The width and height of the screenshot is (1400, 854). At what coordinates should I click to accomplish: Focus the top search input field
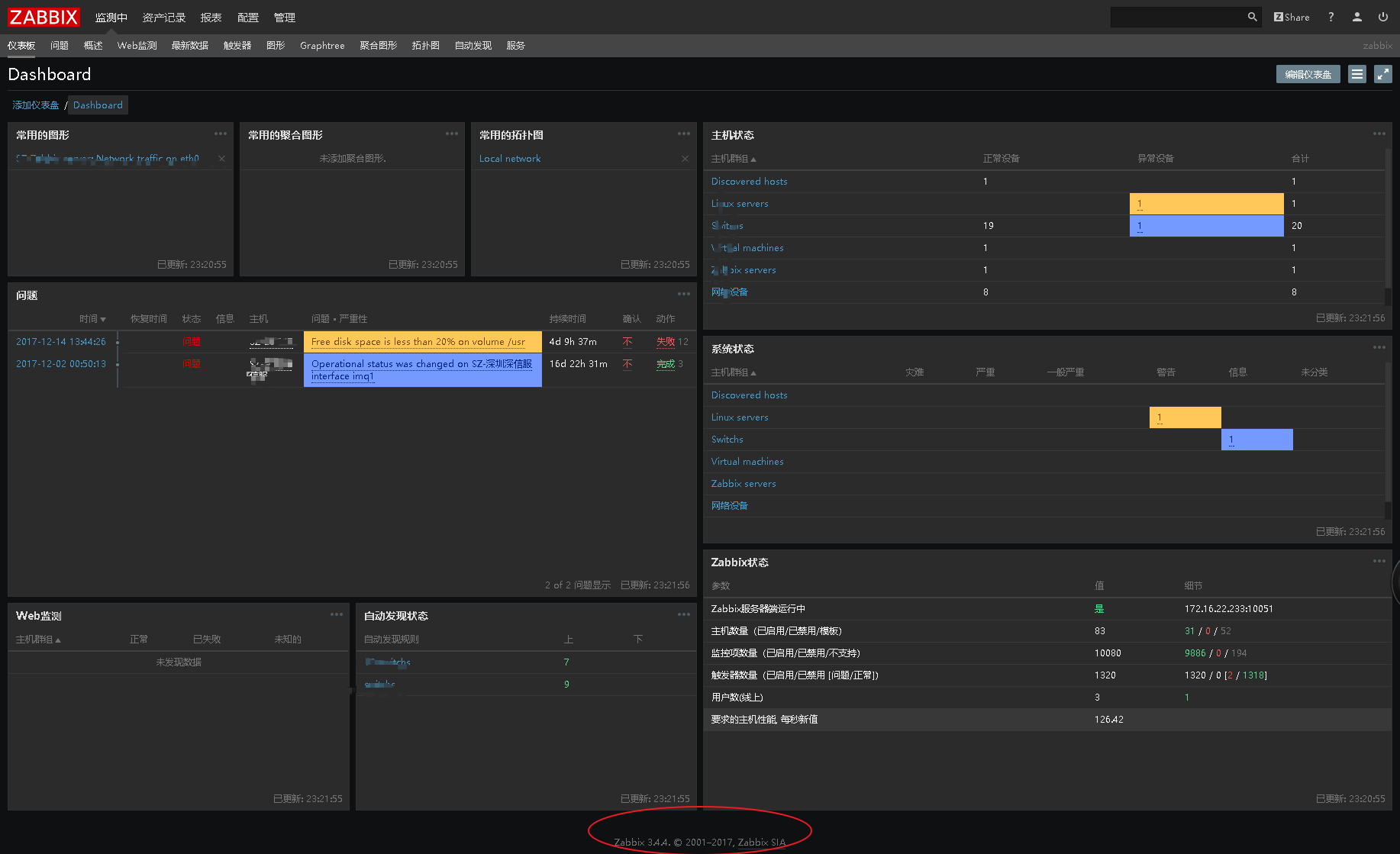tap(1178, 17)
